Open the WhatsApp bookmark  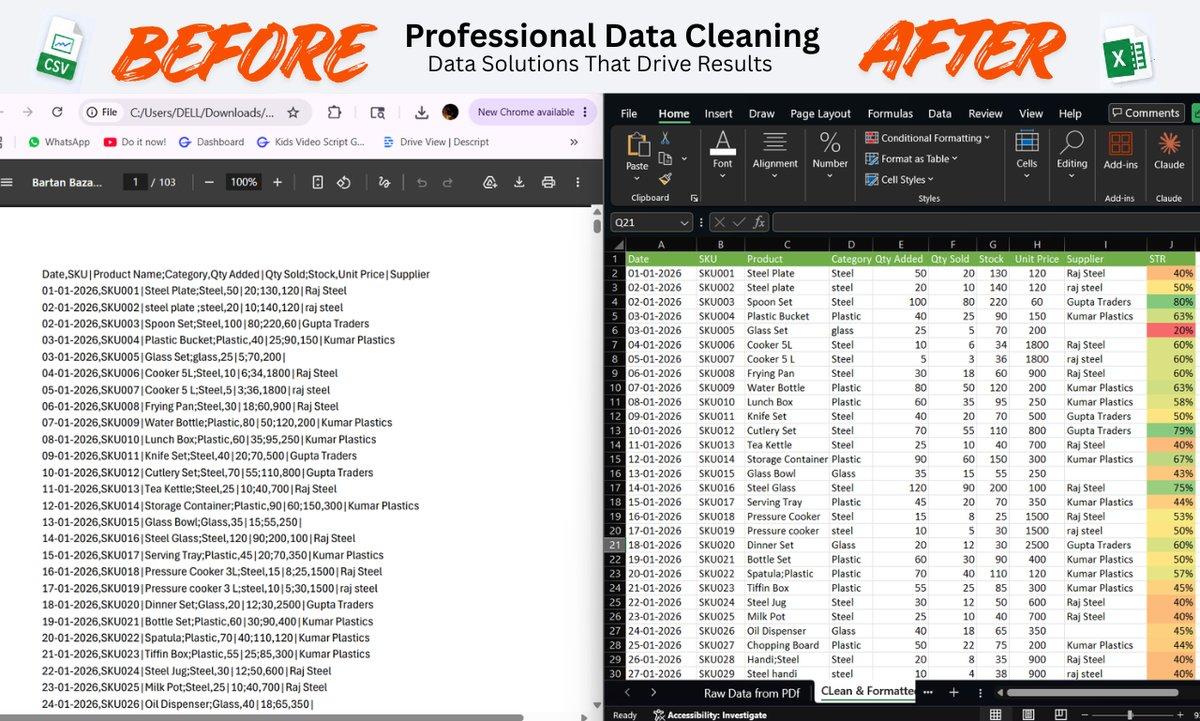(x=59, y=142)
